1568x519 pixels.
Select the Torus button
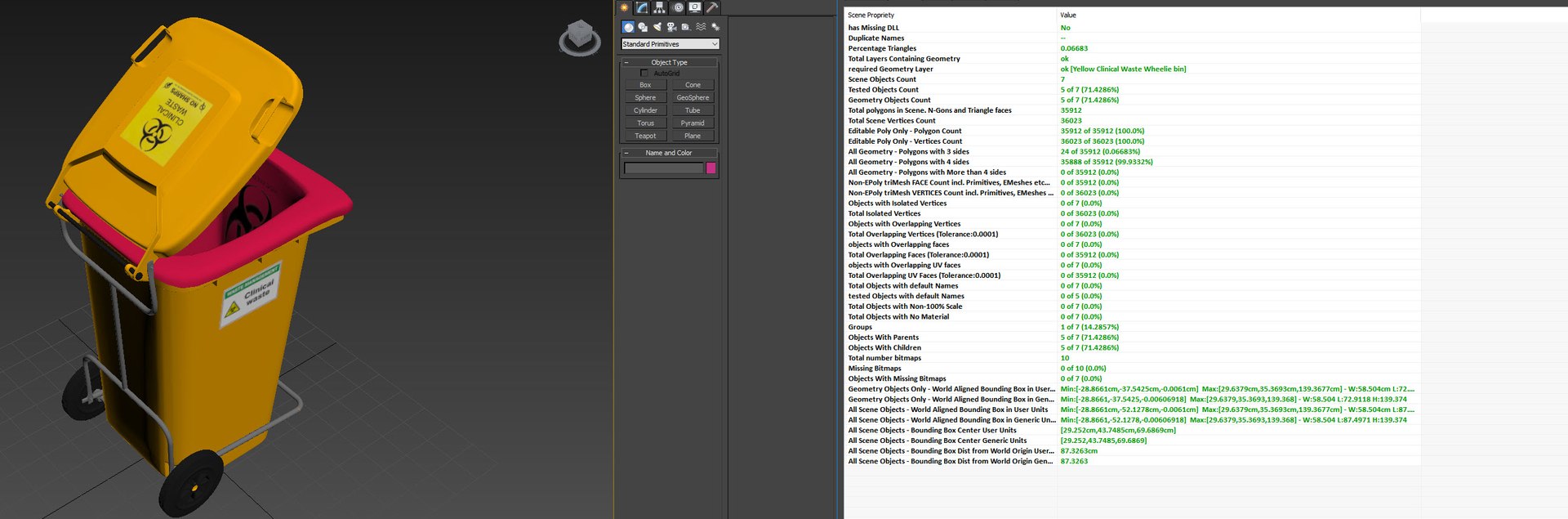tap(645, 123)
